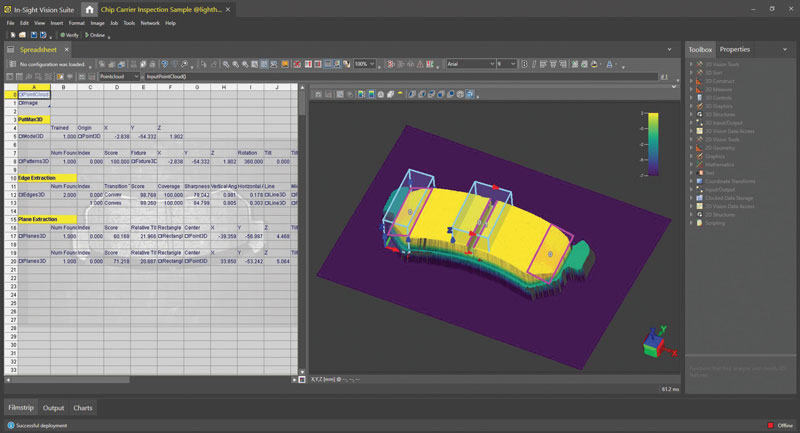This screenshot has height=433, width=800.
Task: Open the Output tab
Action: pos(53,408)
